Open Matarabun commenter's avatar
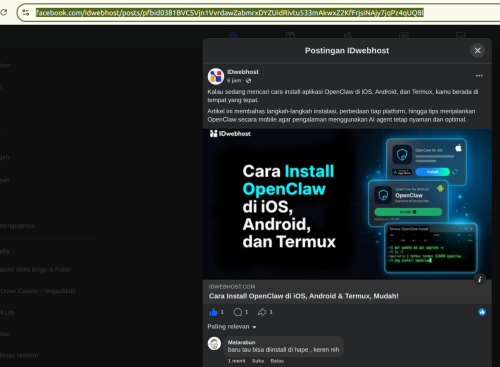Viewport: 500px width, 367px height. pyautogui.click(x=214, y=343)
